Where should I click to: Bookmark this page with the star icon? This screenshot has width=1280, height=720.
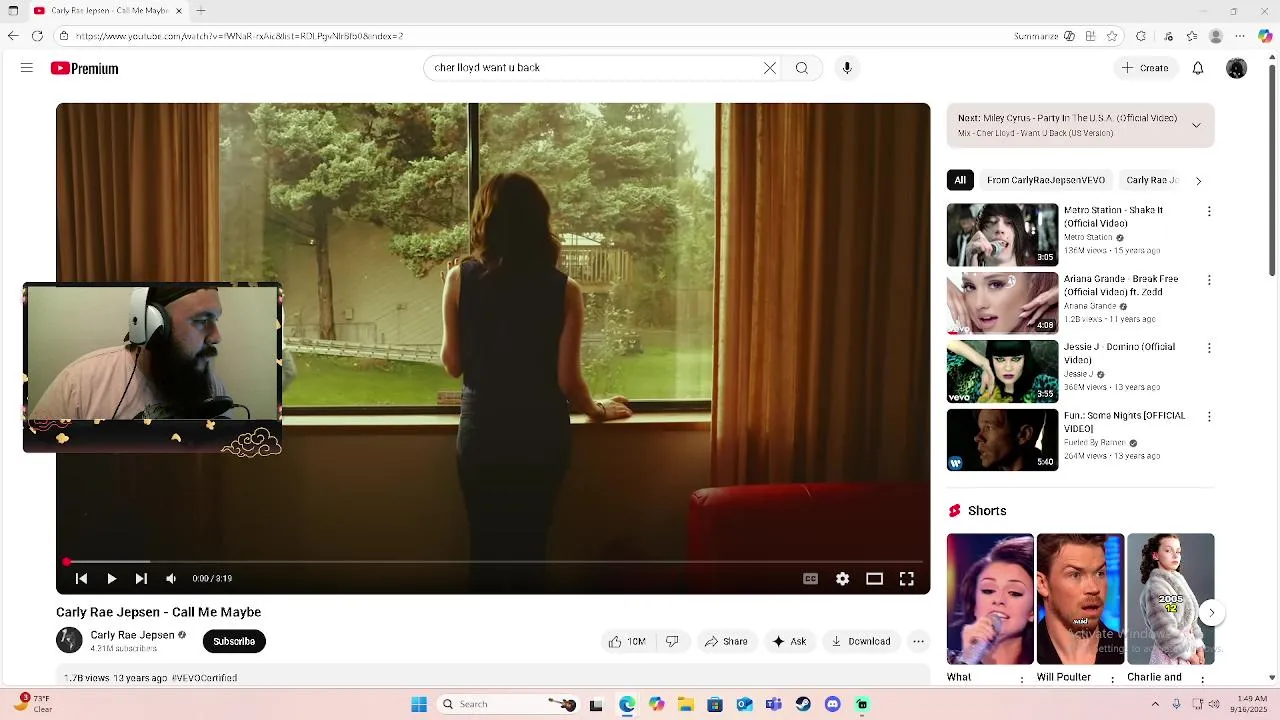[1111, 36]
